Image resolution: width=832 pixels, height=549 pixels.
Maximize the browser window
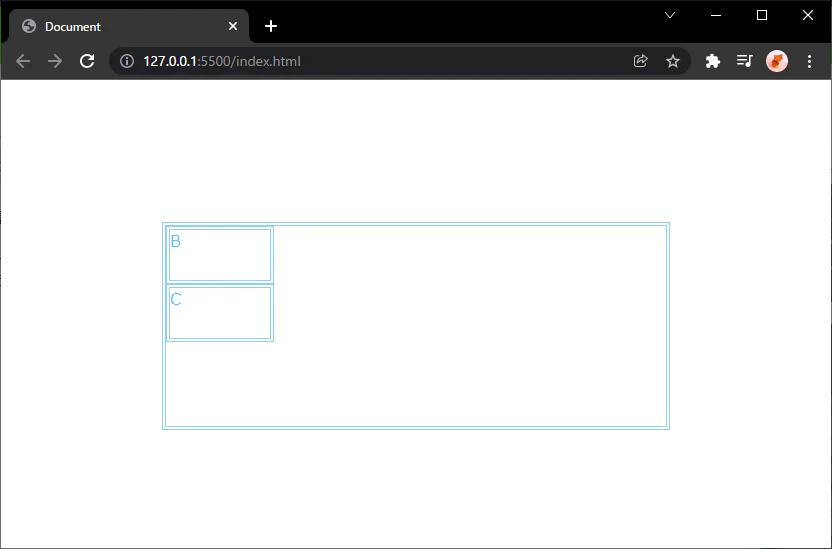[x=762, y=15]
